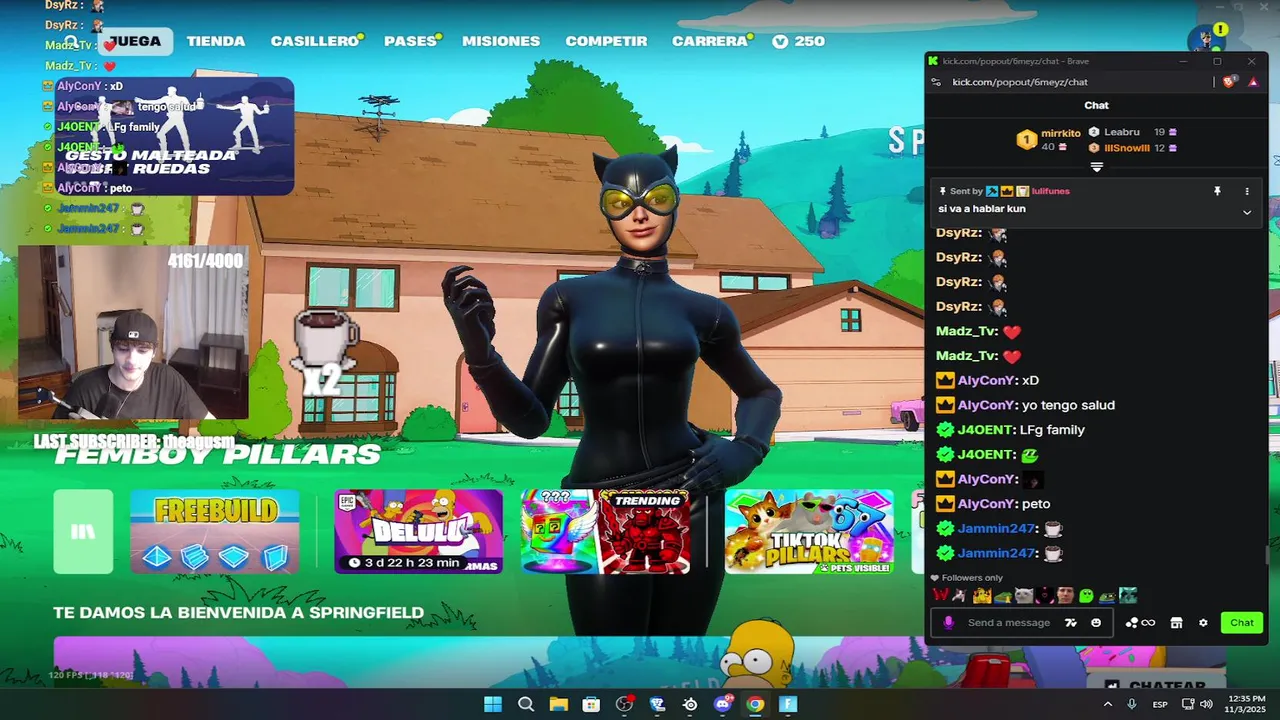The image size is (1280, 720).
Task: Open the channel points icon beside infinity
Action: click(x=1132, y=622)
